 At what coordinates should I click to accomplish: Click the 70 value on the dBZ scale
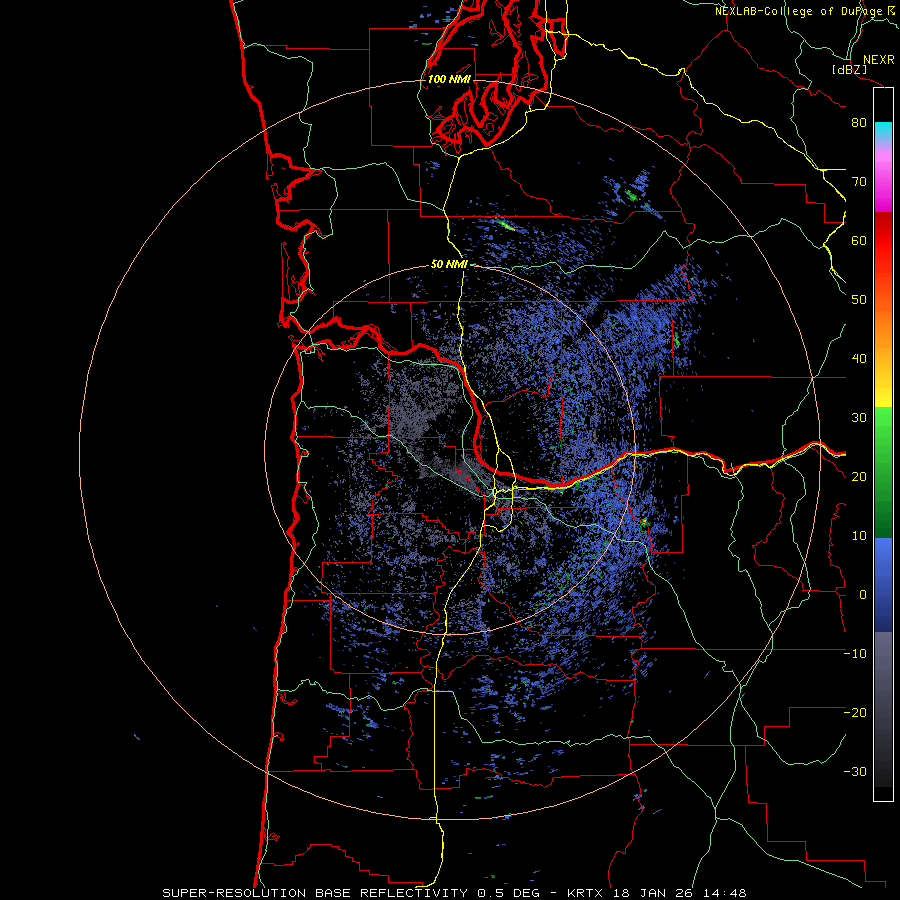pyautogui.click(x=859, y=181)
